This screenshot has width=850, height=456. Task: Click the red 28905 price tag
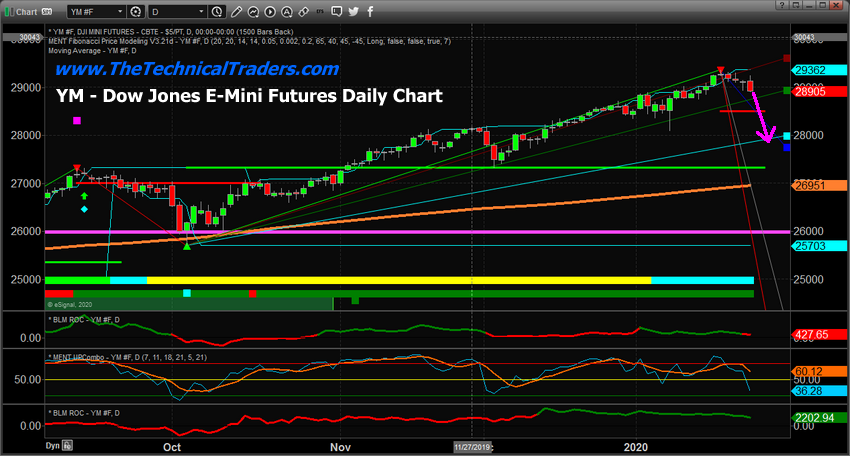tap(819, 92)
